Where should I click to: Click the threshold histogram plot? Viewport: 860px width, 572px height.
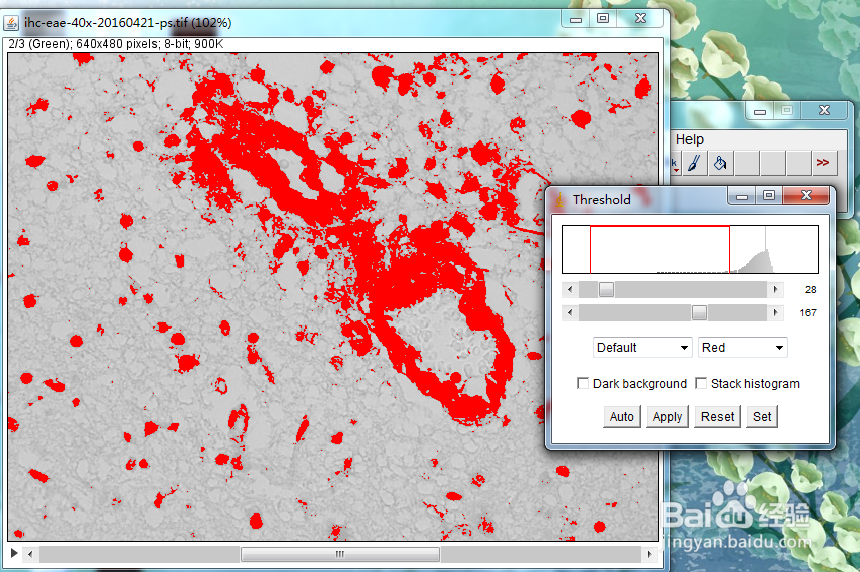tap(691, 250)
